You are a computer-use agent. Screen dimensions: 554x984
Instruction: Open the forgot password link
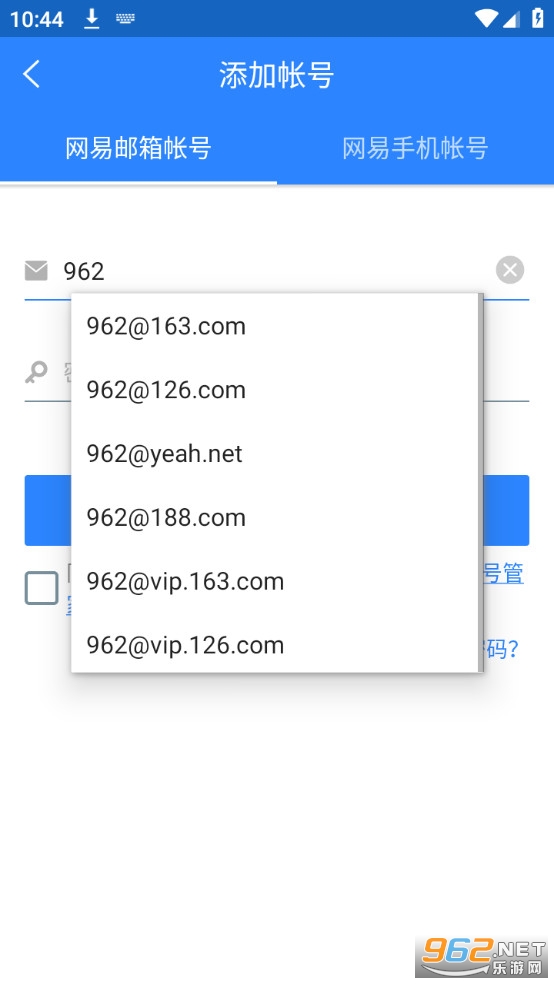click(501, 649)
